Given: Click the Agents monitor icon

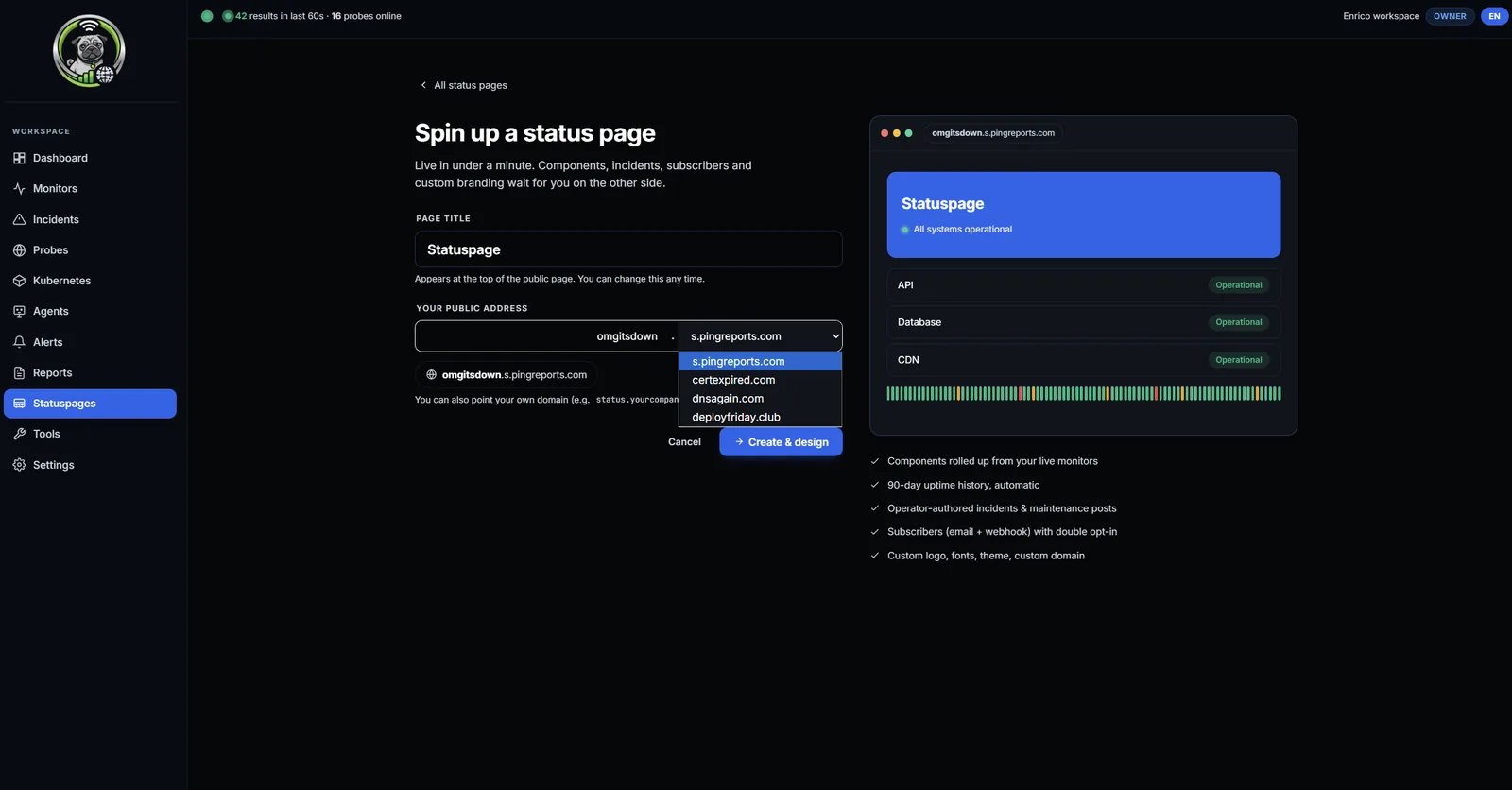Looking at the screenshot, I should [19, 311].
